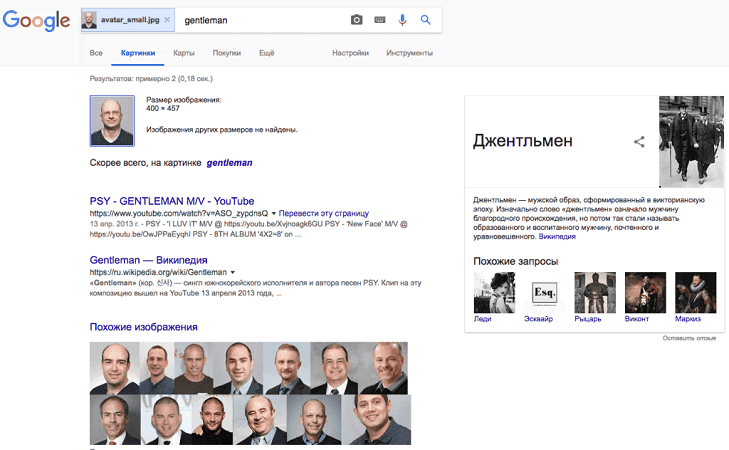Start voice search with microphone icon
This screenshot has width=729, height=450.
click(x=403, y=20)
